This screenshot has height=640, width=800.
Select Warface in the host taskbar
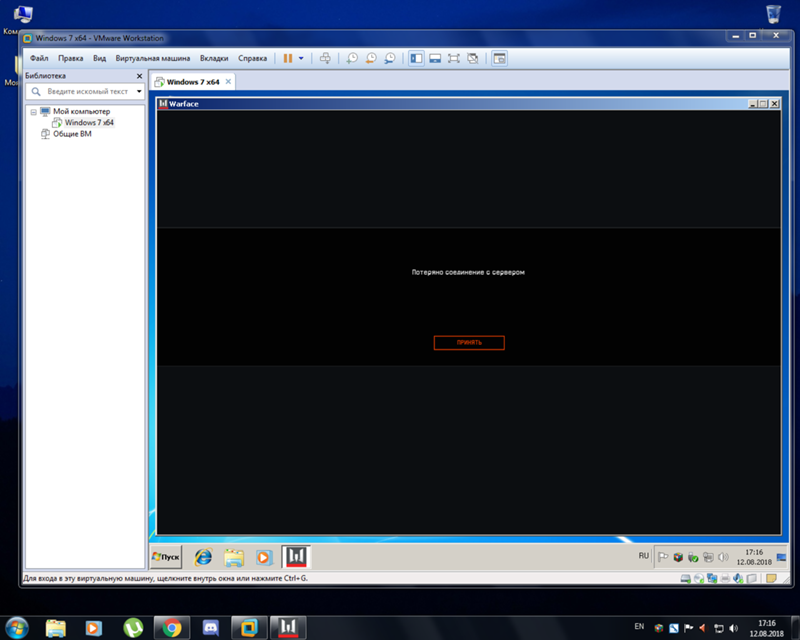pyautogui.click(x=288, y=628)
